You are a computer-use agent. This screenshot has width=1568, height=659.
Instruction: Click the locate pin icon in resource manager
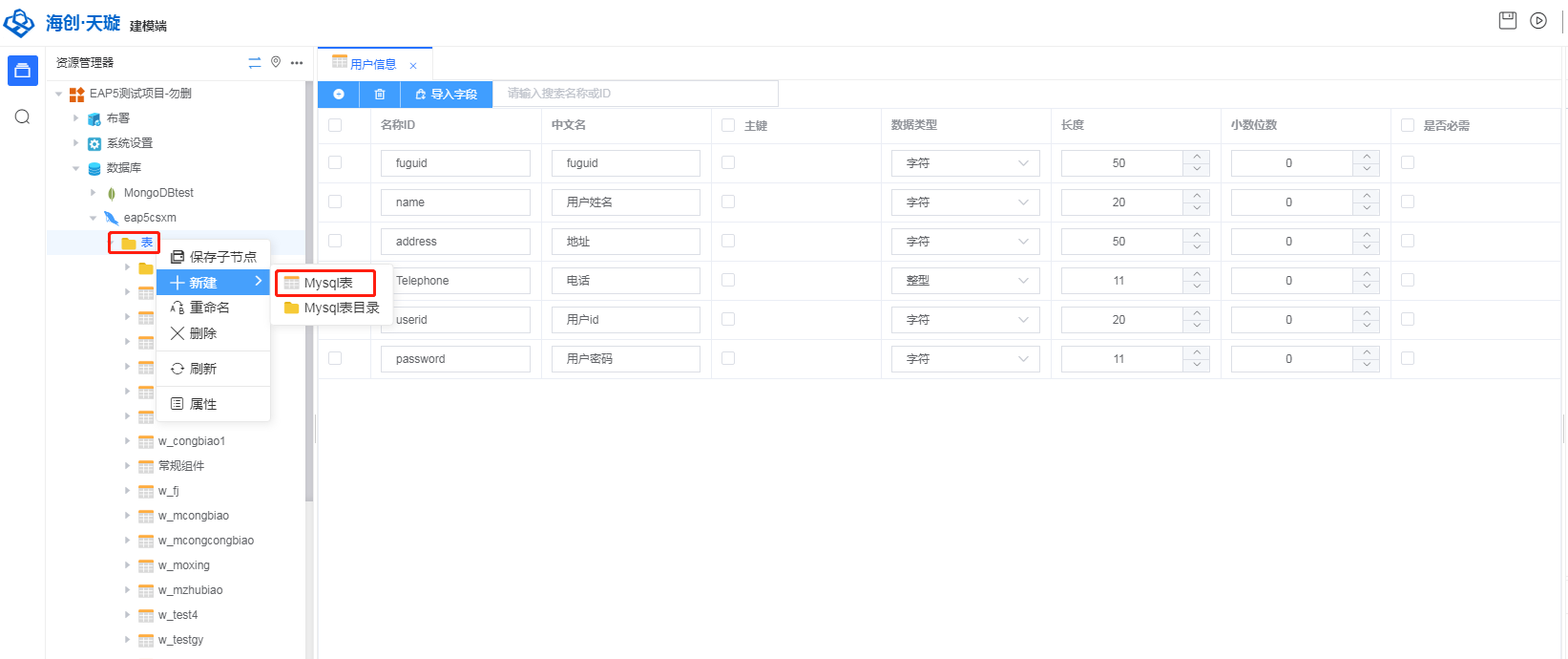[x=276, y=62]
